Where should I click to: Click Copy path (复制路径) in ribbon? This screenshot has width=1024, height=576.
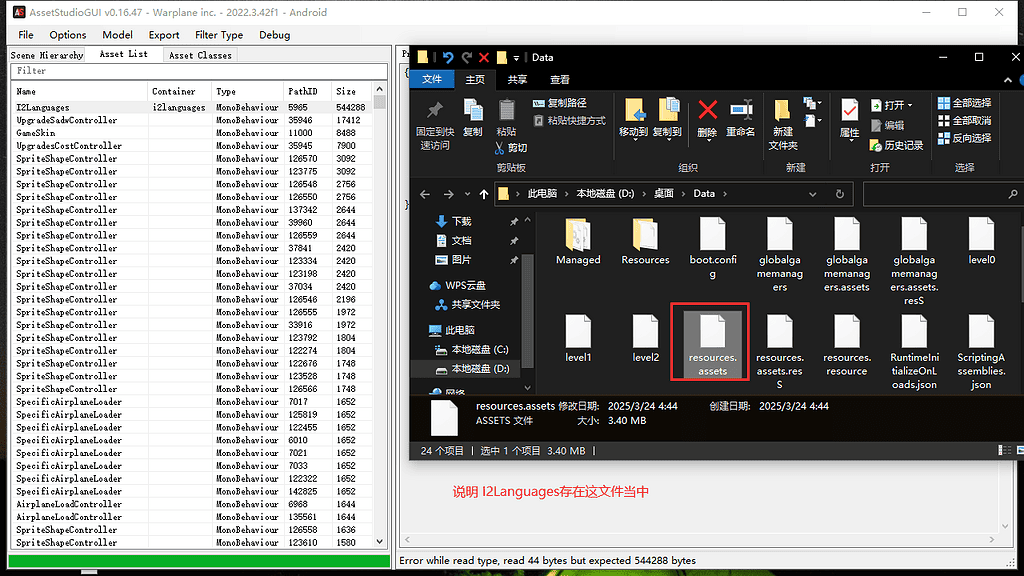point(560,103)
